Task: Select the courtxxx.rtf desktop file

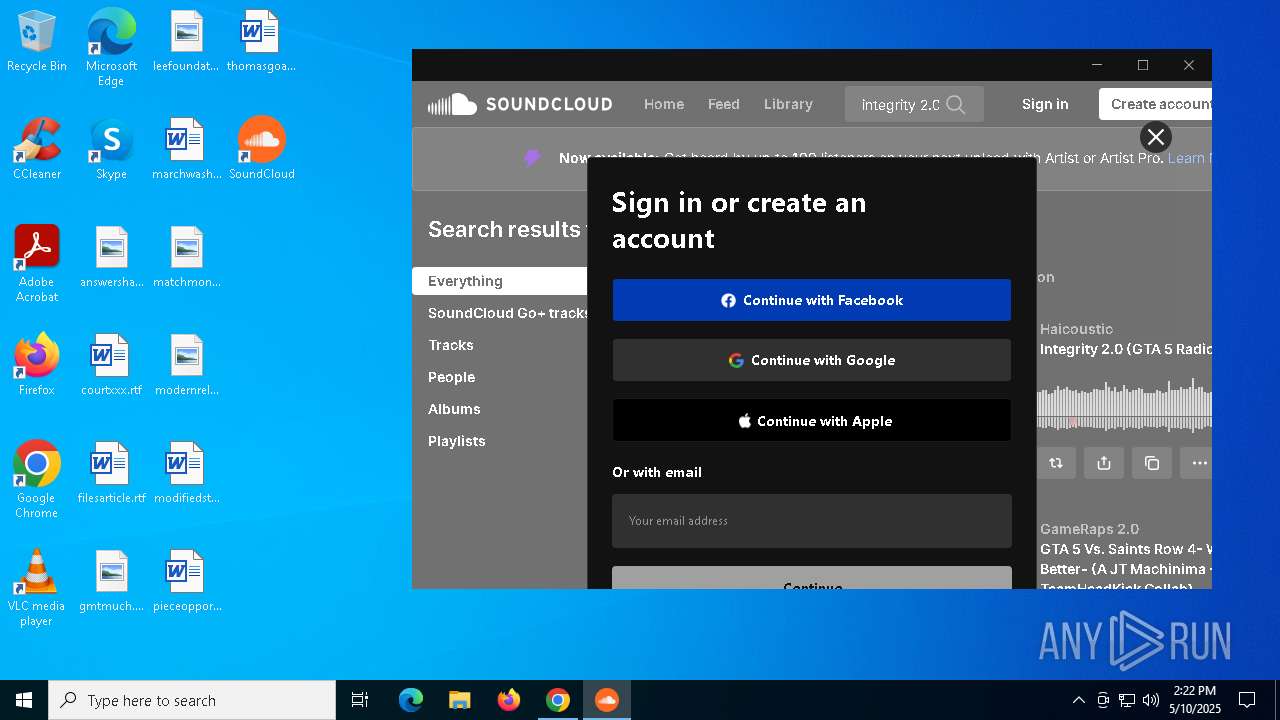Action: pyautogui.click(x=111, y=365)
